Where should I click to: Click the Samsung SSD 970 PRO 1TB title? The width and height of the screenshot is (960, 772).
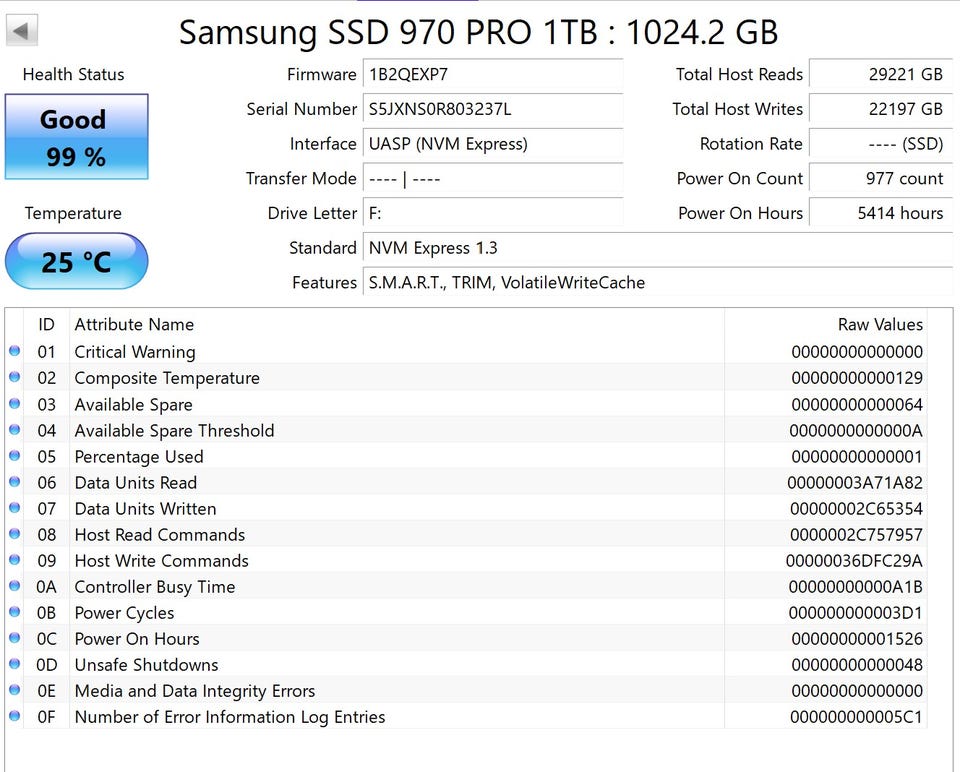tap(479, 32)
